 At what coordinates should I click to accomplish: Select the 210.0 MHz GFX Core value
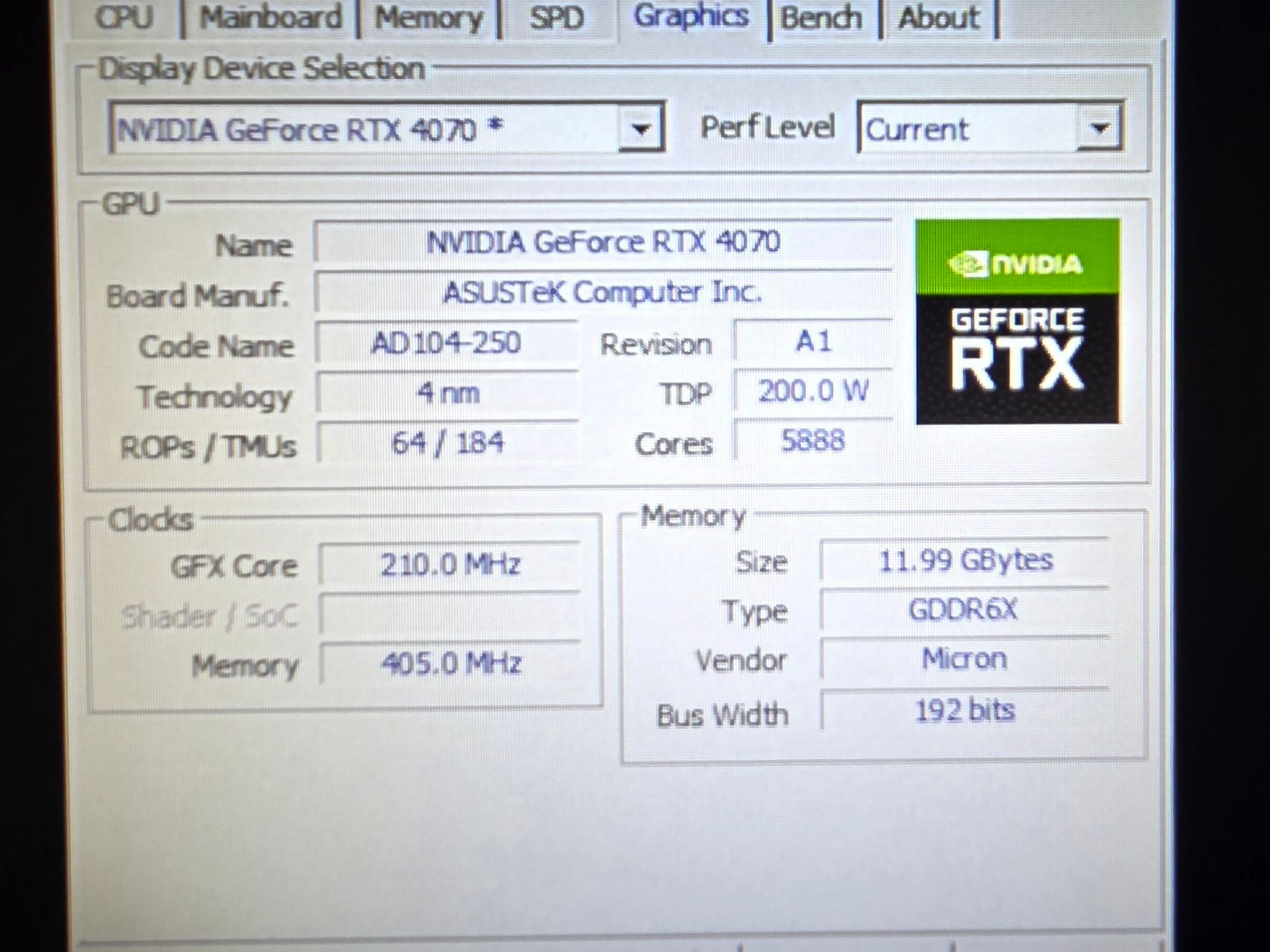tap(450, 564)
